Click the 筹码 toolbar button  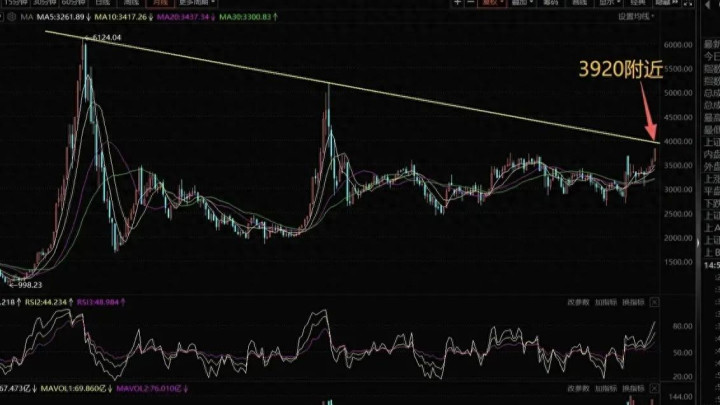(551, 2)
